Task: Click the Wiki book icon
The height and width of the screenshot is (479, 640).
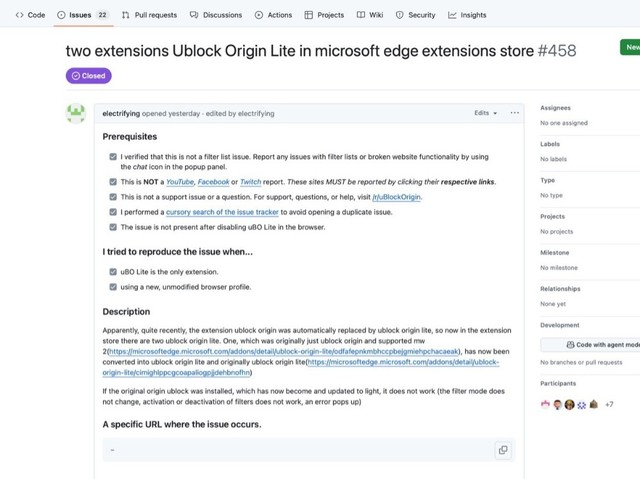Action: (361, 15)
